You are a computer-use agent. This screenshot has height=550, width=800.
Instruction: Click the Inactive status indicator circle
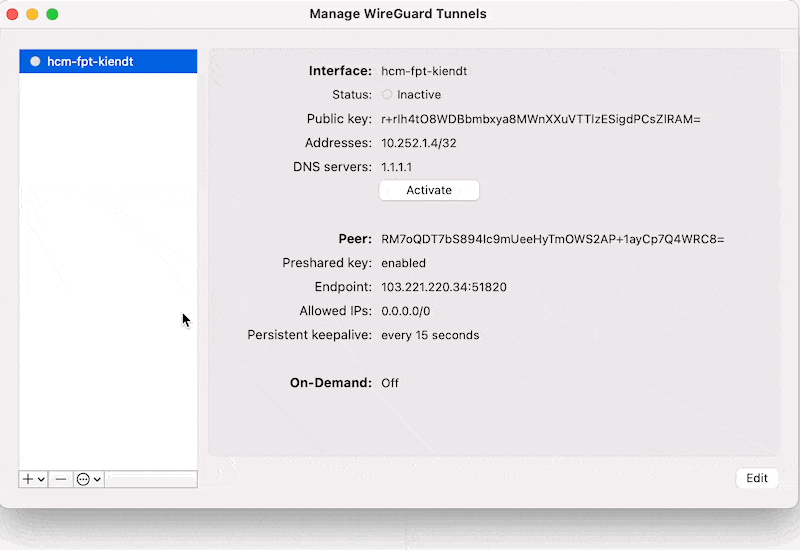pyautogui.click(x=388, y=95)
